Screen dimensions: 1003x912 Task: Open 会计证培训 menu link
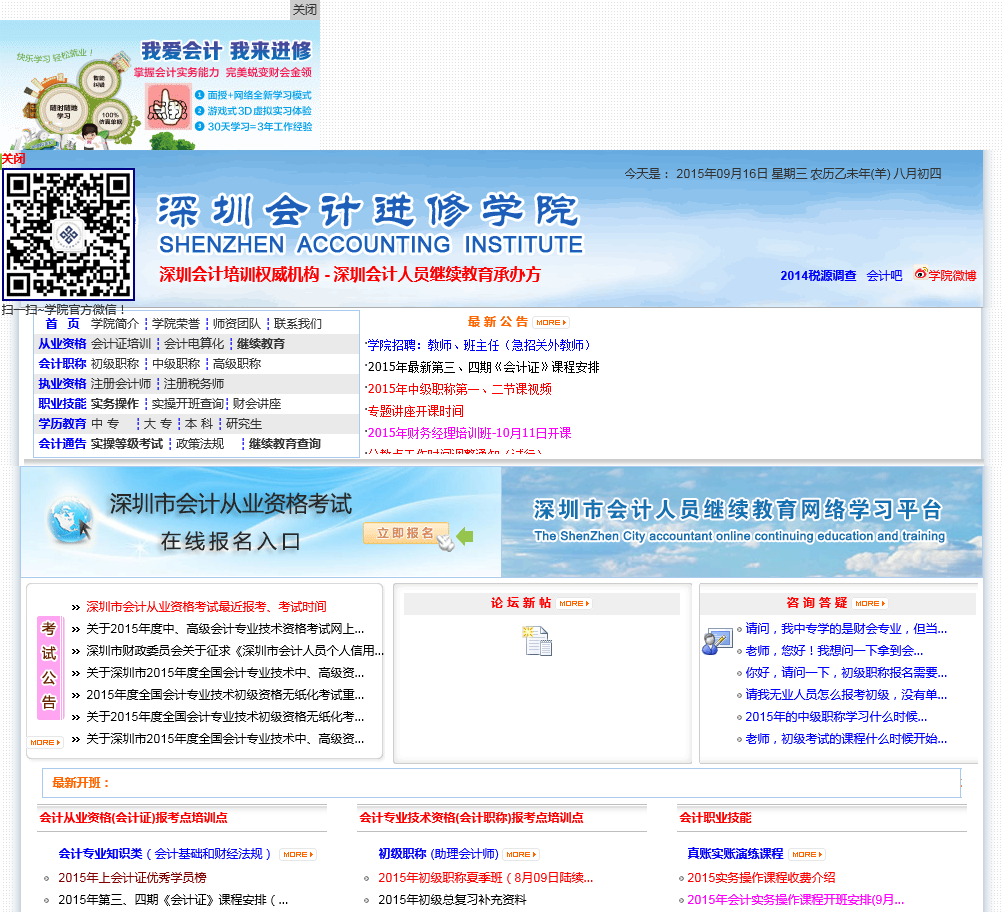click(121, 344)
